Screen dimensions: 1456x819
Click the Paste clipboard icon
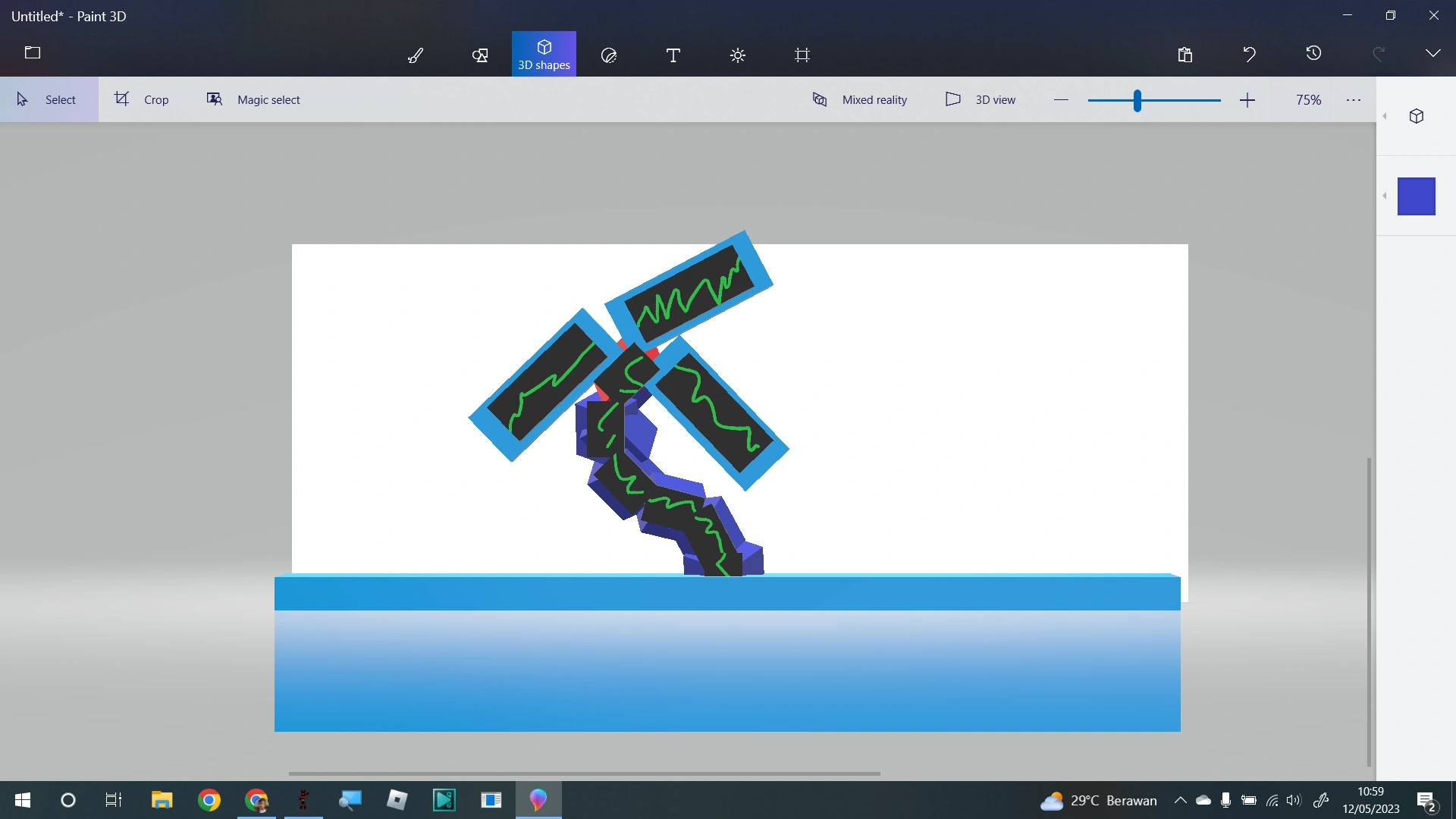[1185, 54]
